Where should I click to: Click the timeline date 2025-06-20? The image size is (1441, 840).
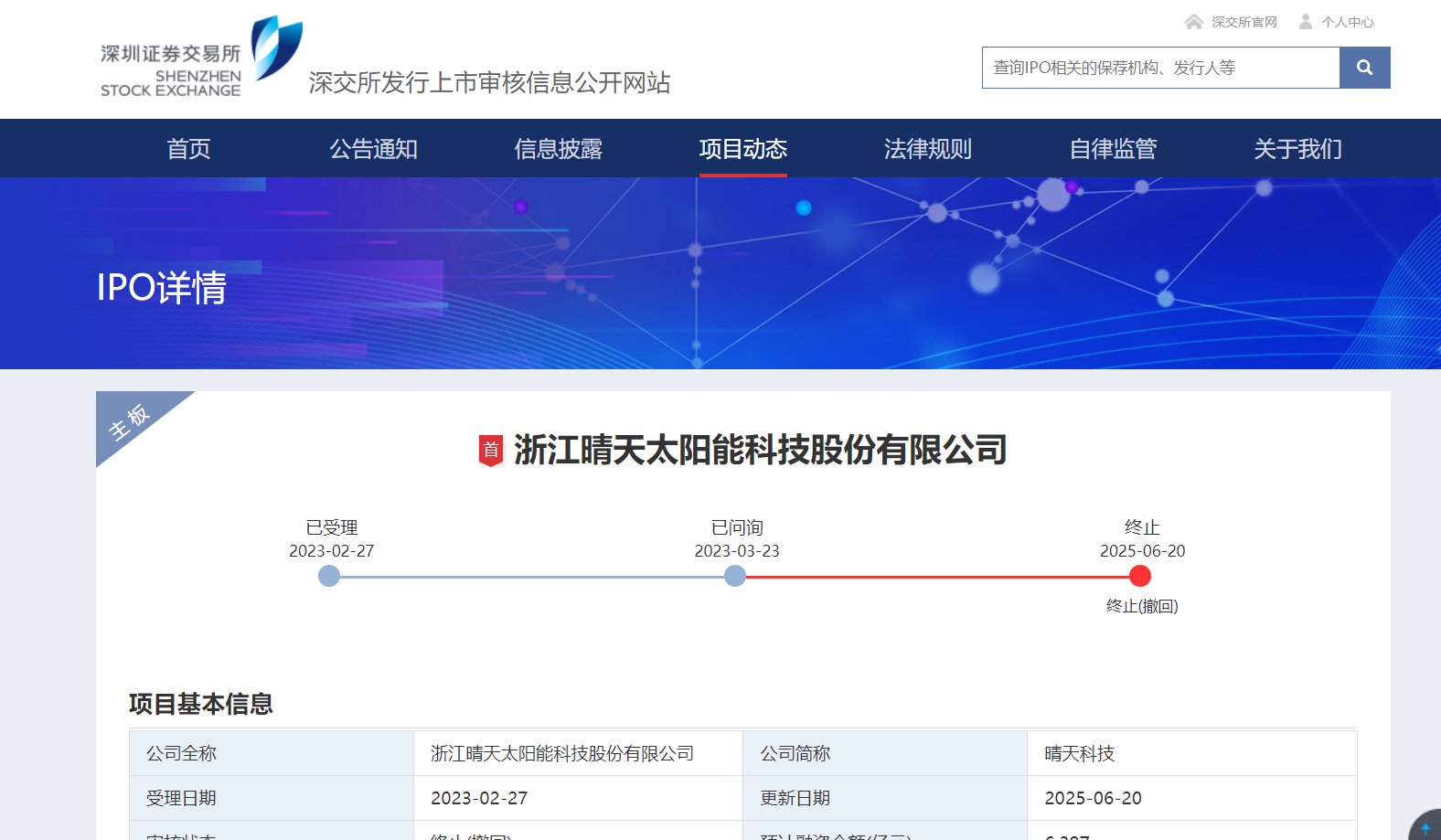click(x=1142, y=551)
